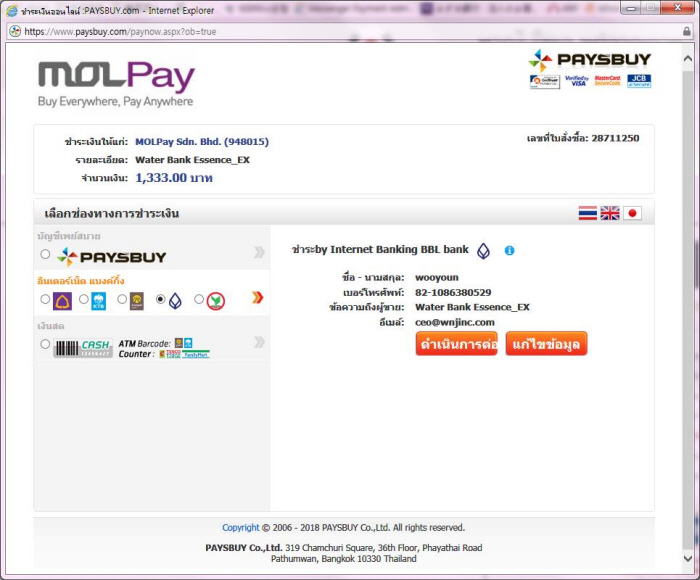Click the แก้ไขข้อมูล edit info button
Screen dimensions: 700x580
(x=546, y=344)
